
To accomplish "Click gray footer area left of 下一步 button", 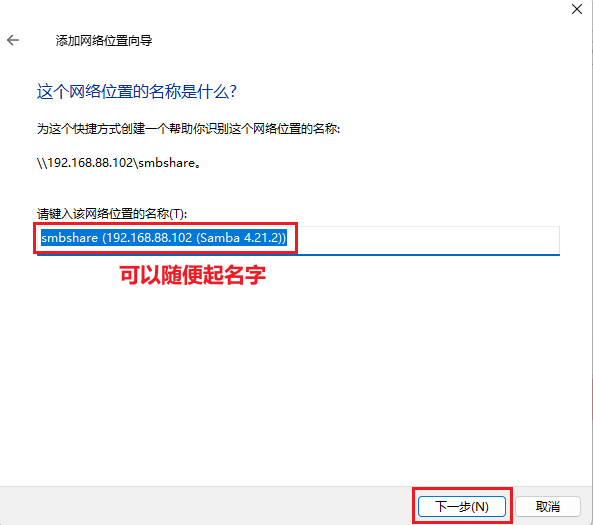I will [204, 506].
